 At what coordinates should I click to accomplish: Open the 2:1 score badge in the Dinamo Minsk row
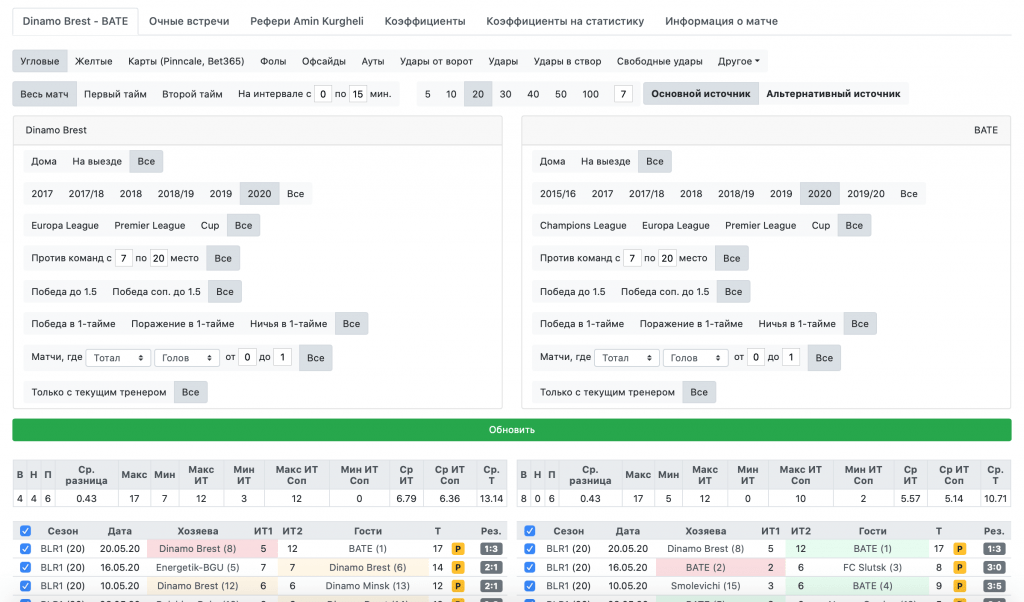pyautogui.click(x=491, y=586)
